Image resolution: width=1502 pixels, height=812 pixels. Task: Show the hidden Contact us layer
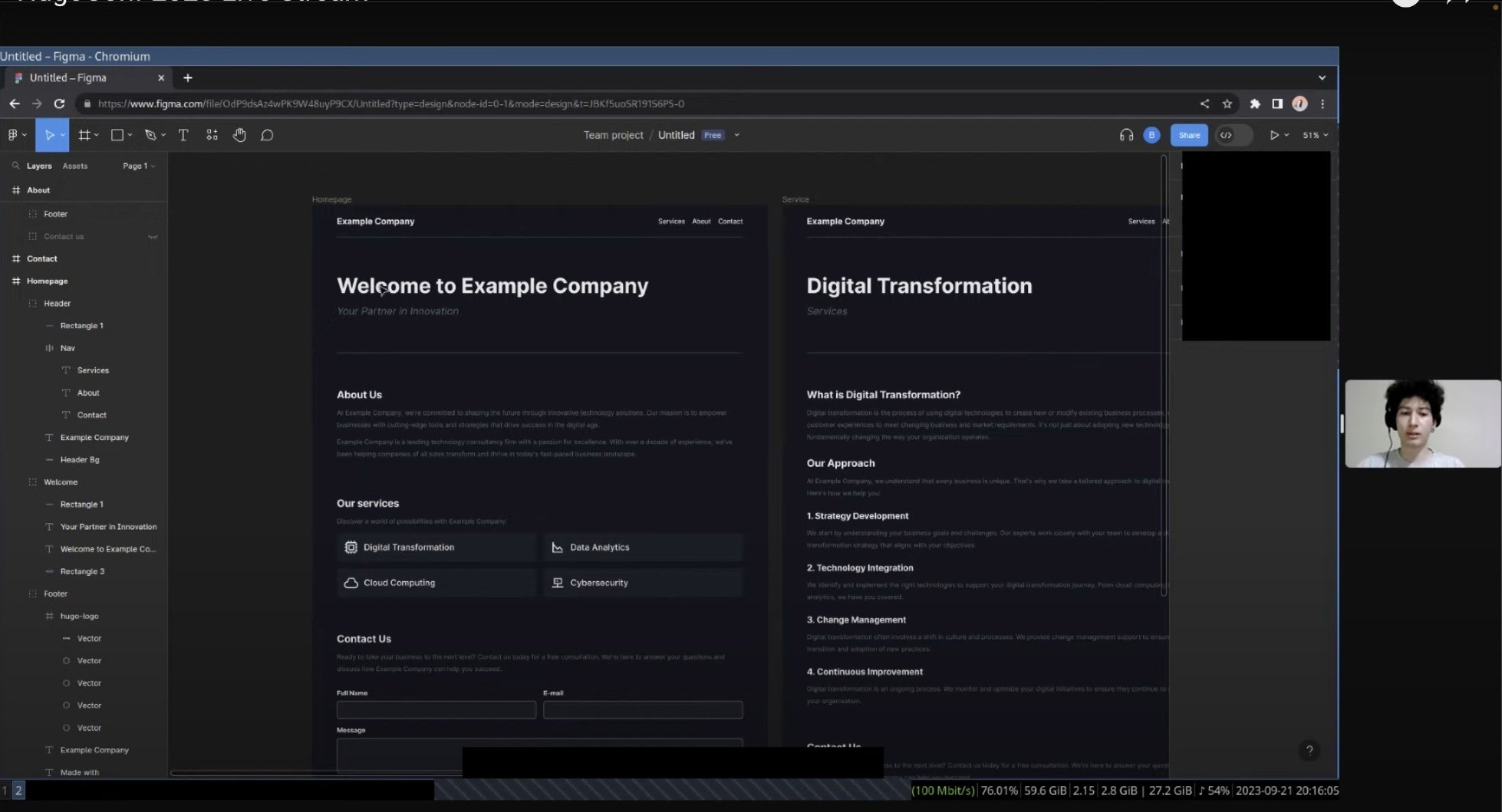pyautogui.click(x=153, y=236)
